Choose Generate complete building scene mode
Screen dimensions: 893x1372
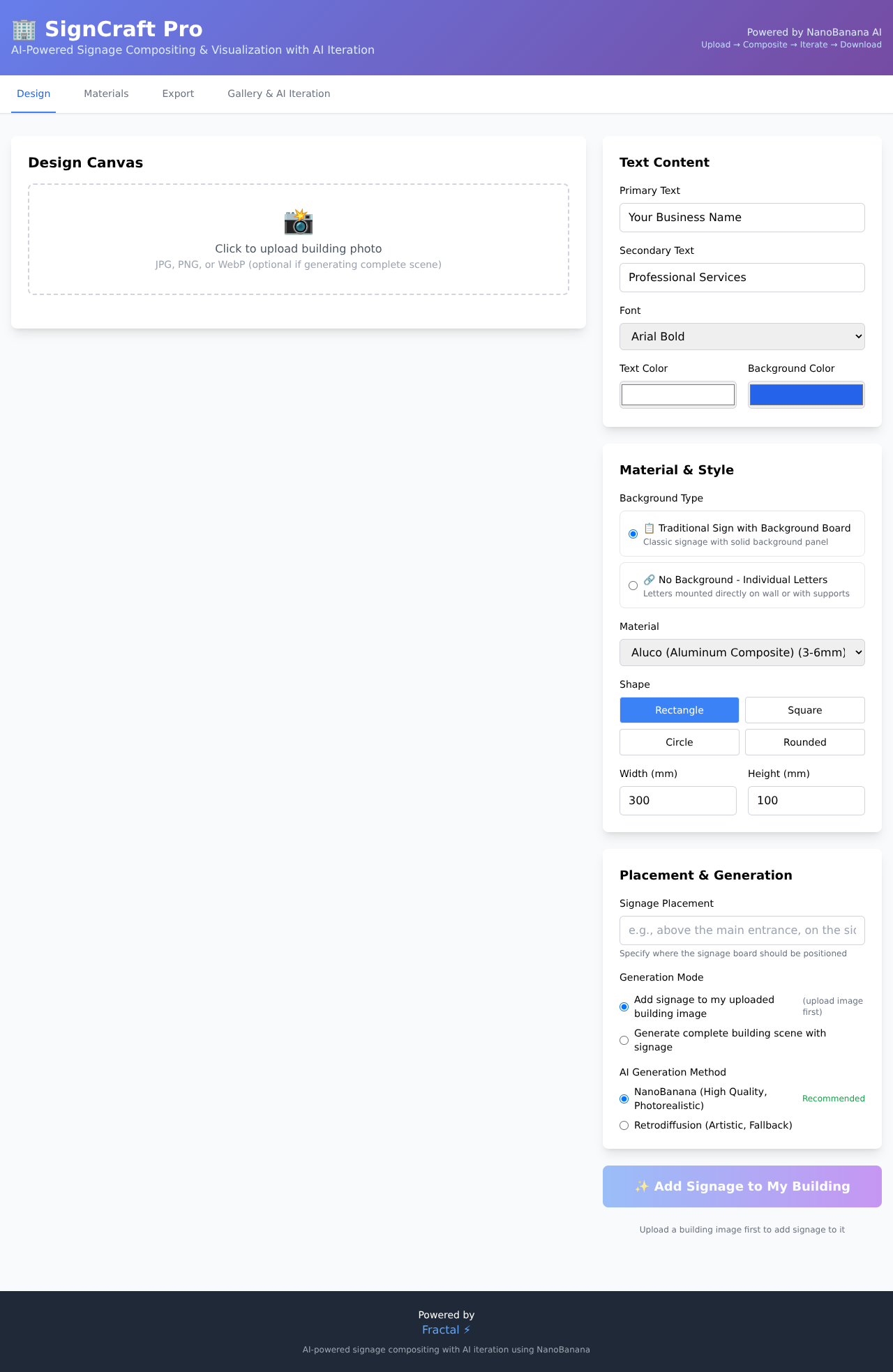[x=624, y=1040]
